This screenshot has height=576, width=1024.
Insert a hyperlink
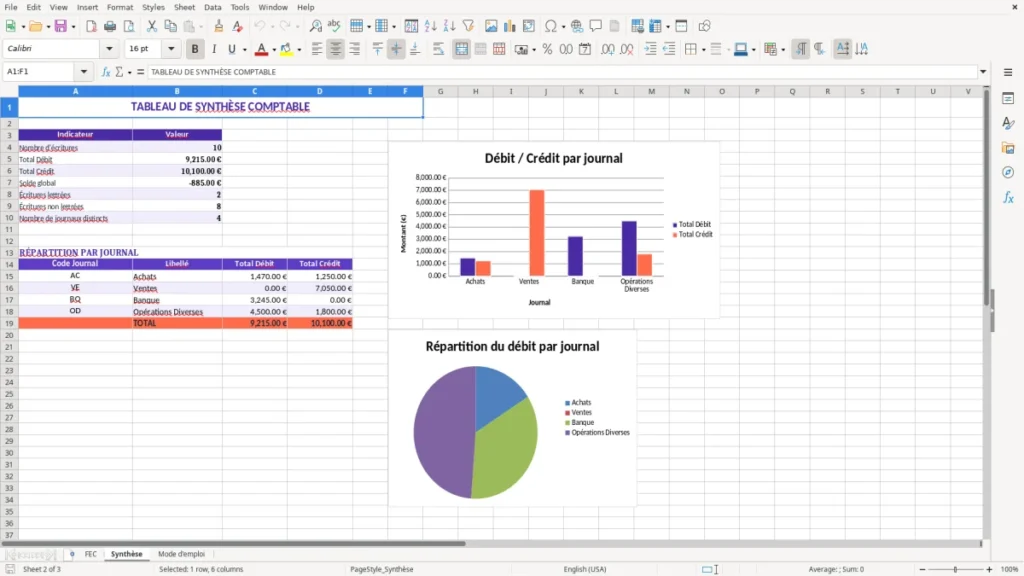click(x=577, y=26)
